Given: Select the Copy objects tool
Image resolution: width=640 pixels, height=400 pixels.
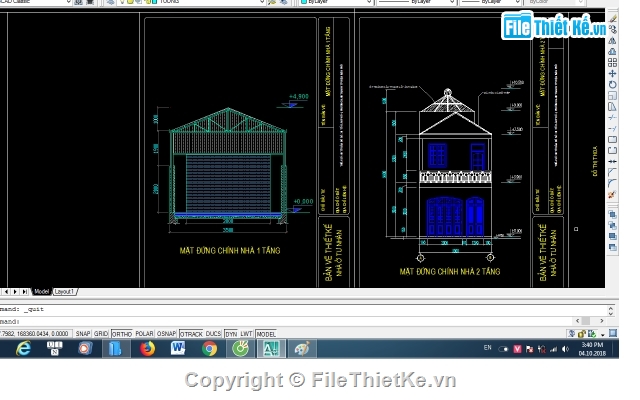Looking at the screenshot, I should point(613,29).
